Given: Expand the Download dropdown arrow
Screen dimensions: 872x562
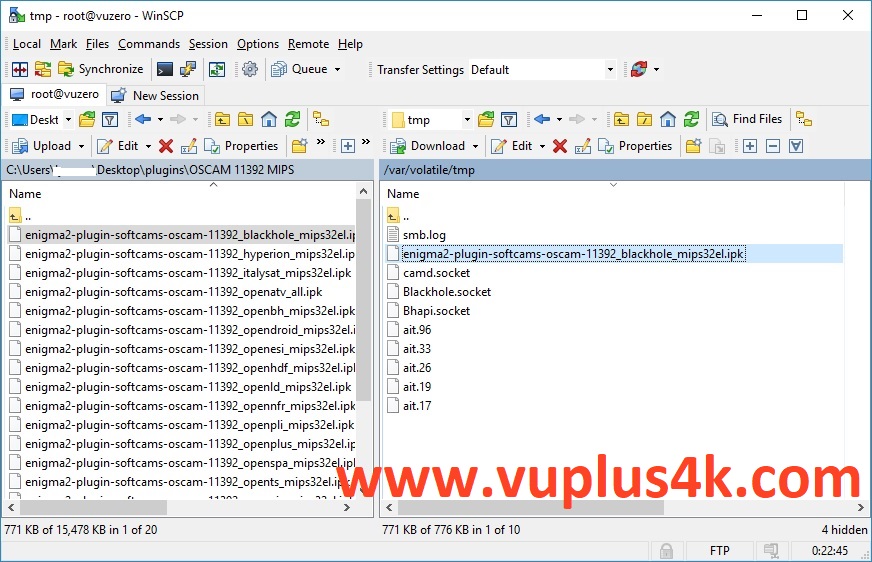Looking at the screenshot, I should [475, 146].
